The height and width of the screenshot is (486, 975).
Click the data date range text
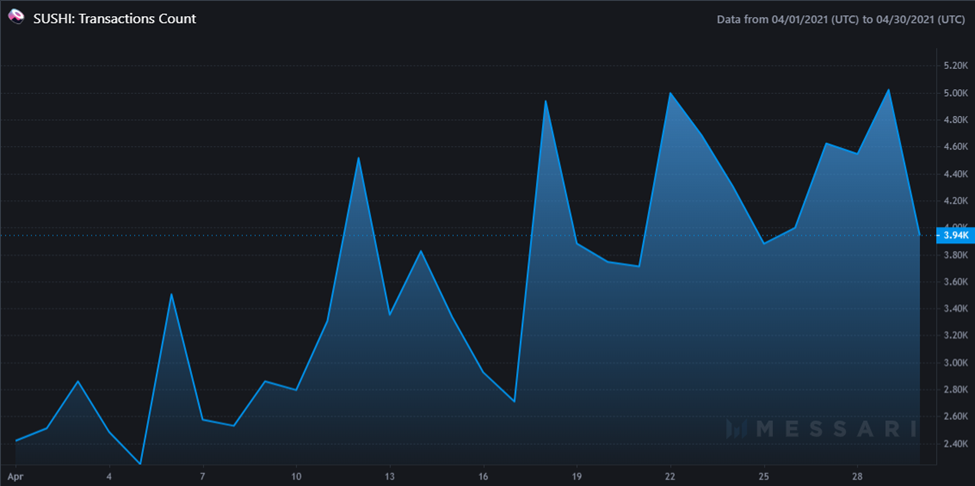(841, 19)
